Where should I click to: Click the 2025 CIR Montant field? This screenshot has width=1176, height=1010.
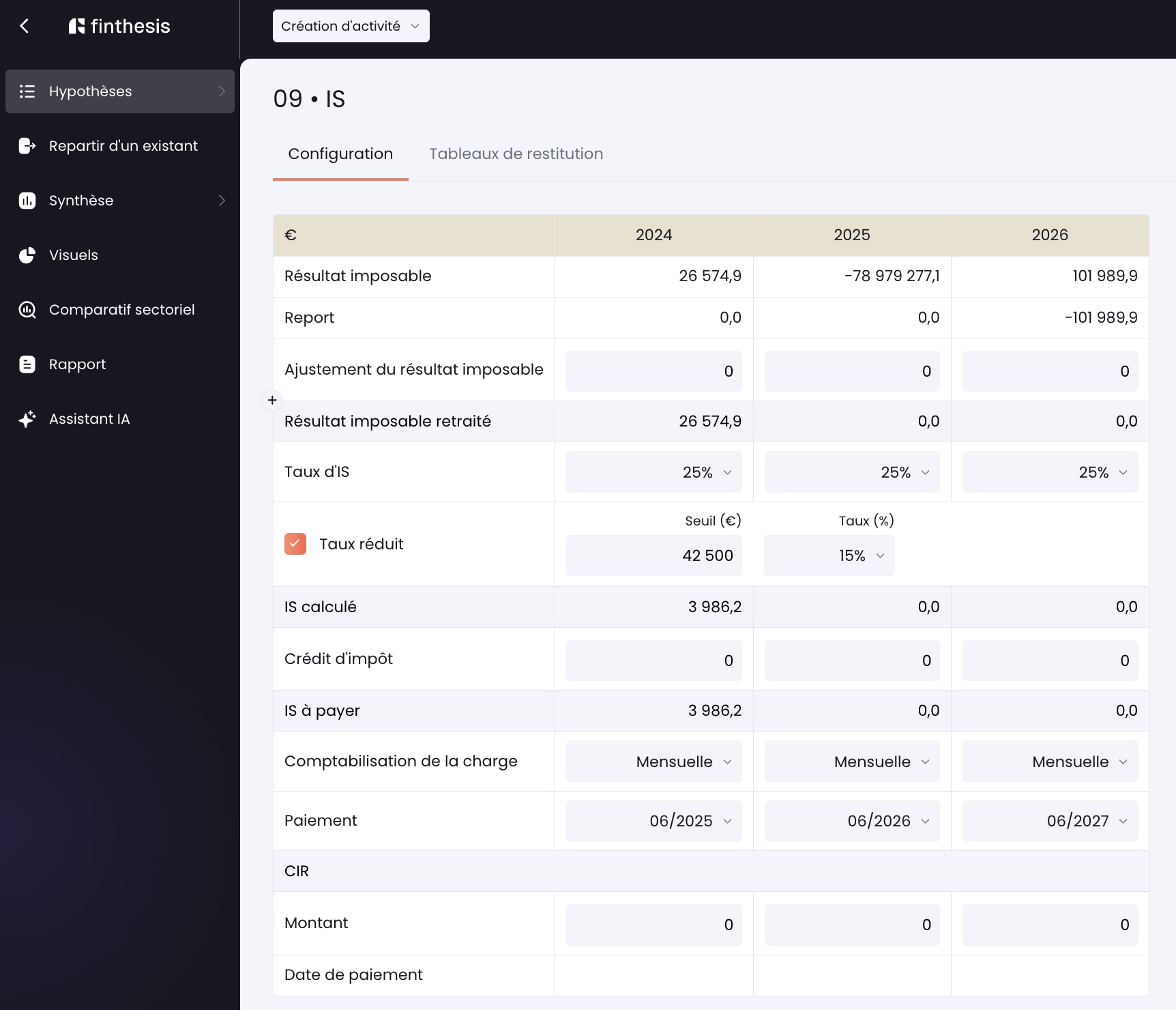pyautogui.click(x=852, y=925)
